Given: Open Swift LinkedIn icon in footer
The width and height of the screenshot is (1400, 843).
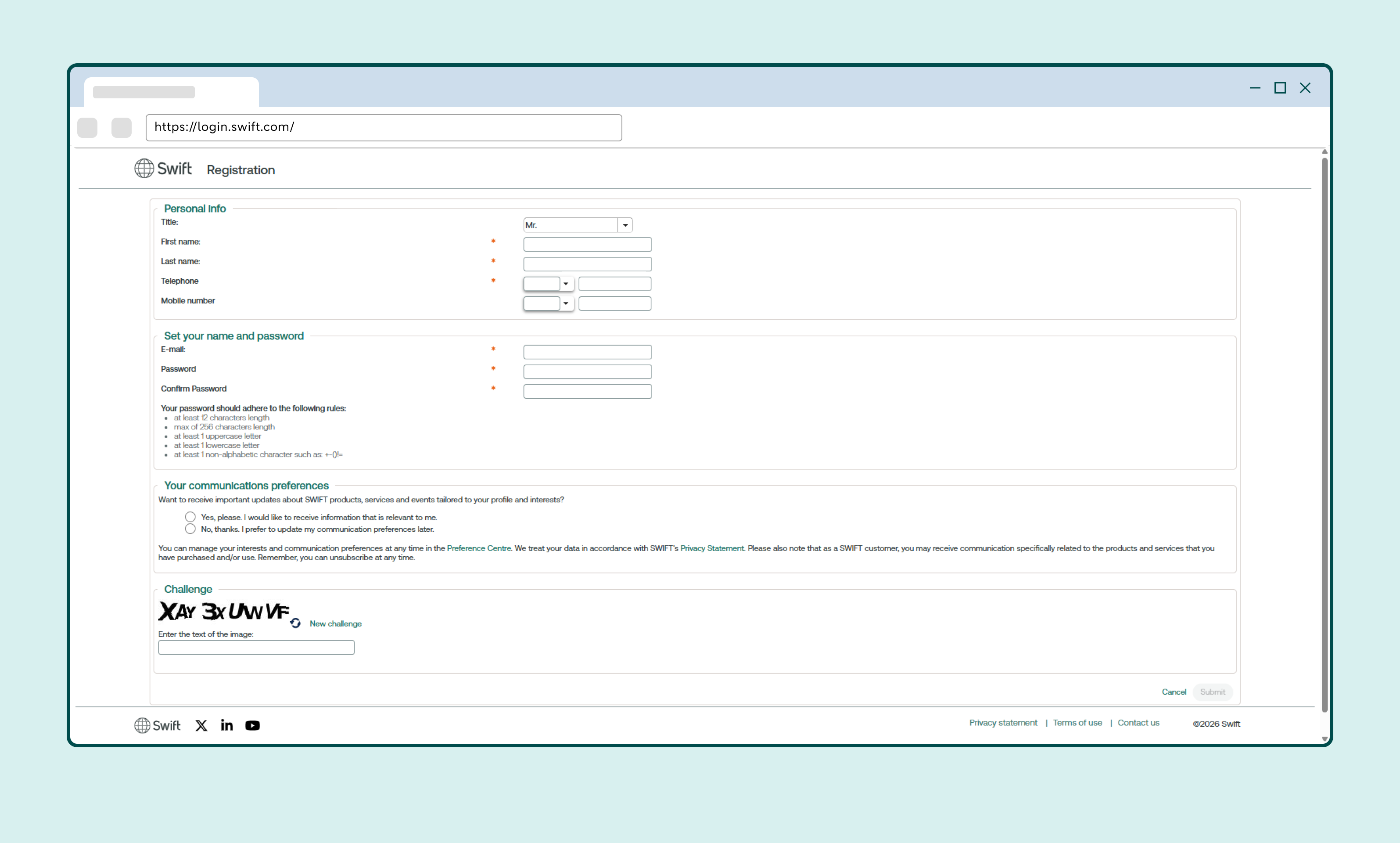Looking at the screenshot, I should tap(227, 725).
